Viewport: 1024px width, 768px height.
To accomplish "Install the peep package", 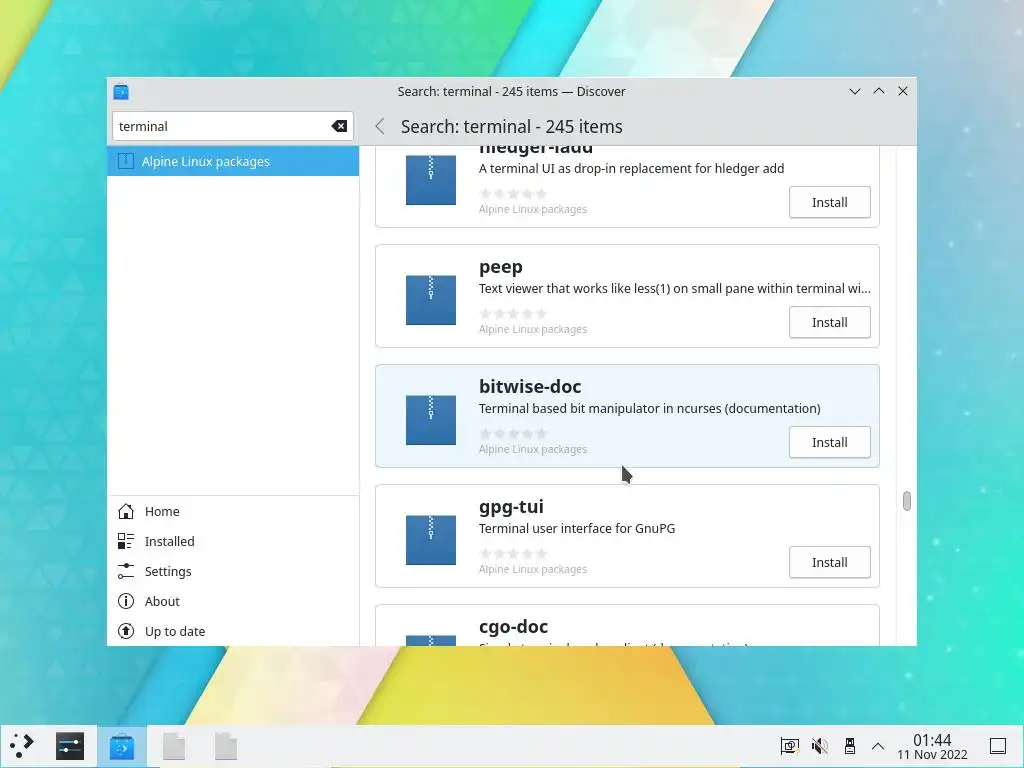I will click(829, 322).
